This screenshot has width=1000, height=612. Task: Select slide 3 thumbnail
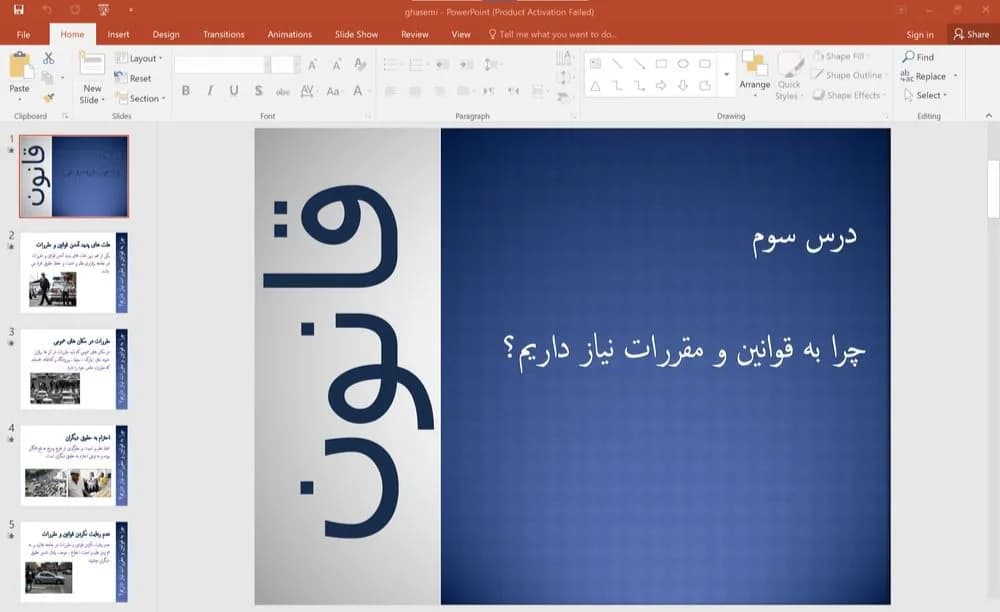point(73,369)
